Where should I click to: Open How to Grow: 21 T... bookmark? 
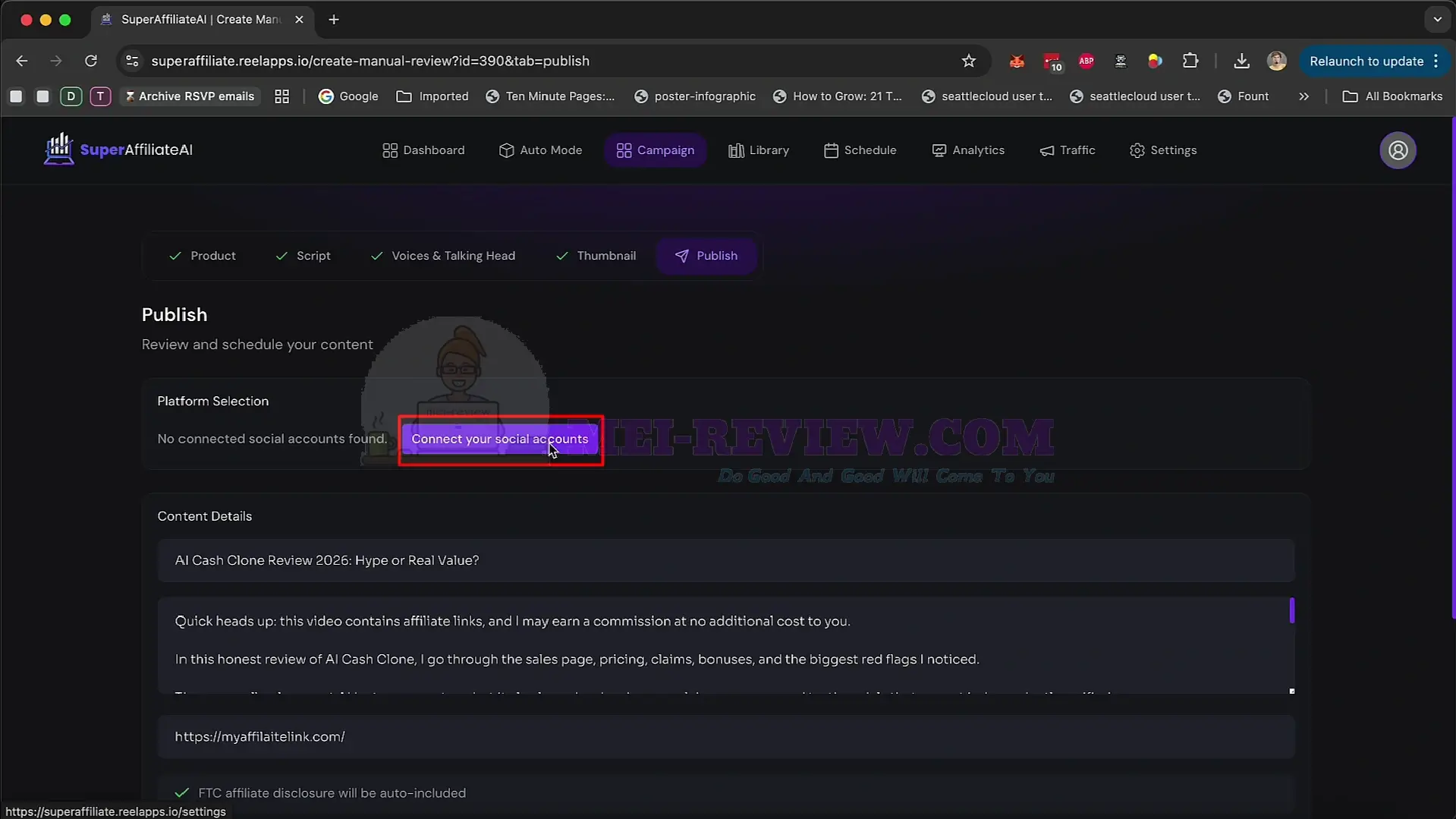click(x=838, y=96)
